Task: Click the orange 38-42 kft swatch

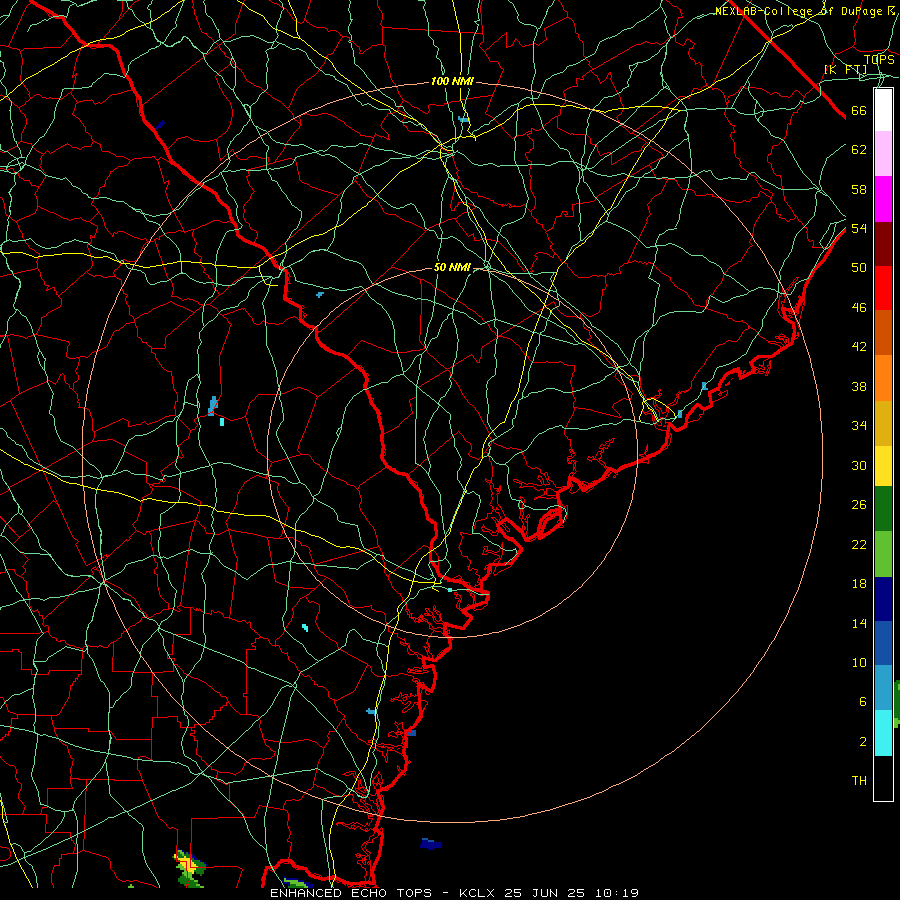Action: (883, 378)
